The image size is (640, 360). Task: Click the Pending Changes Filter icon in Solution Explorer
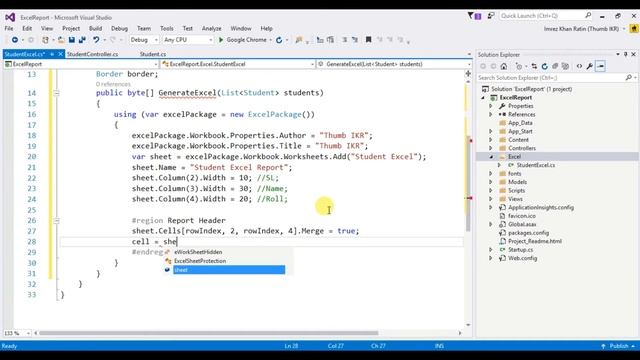(519, 66)
